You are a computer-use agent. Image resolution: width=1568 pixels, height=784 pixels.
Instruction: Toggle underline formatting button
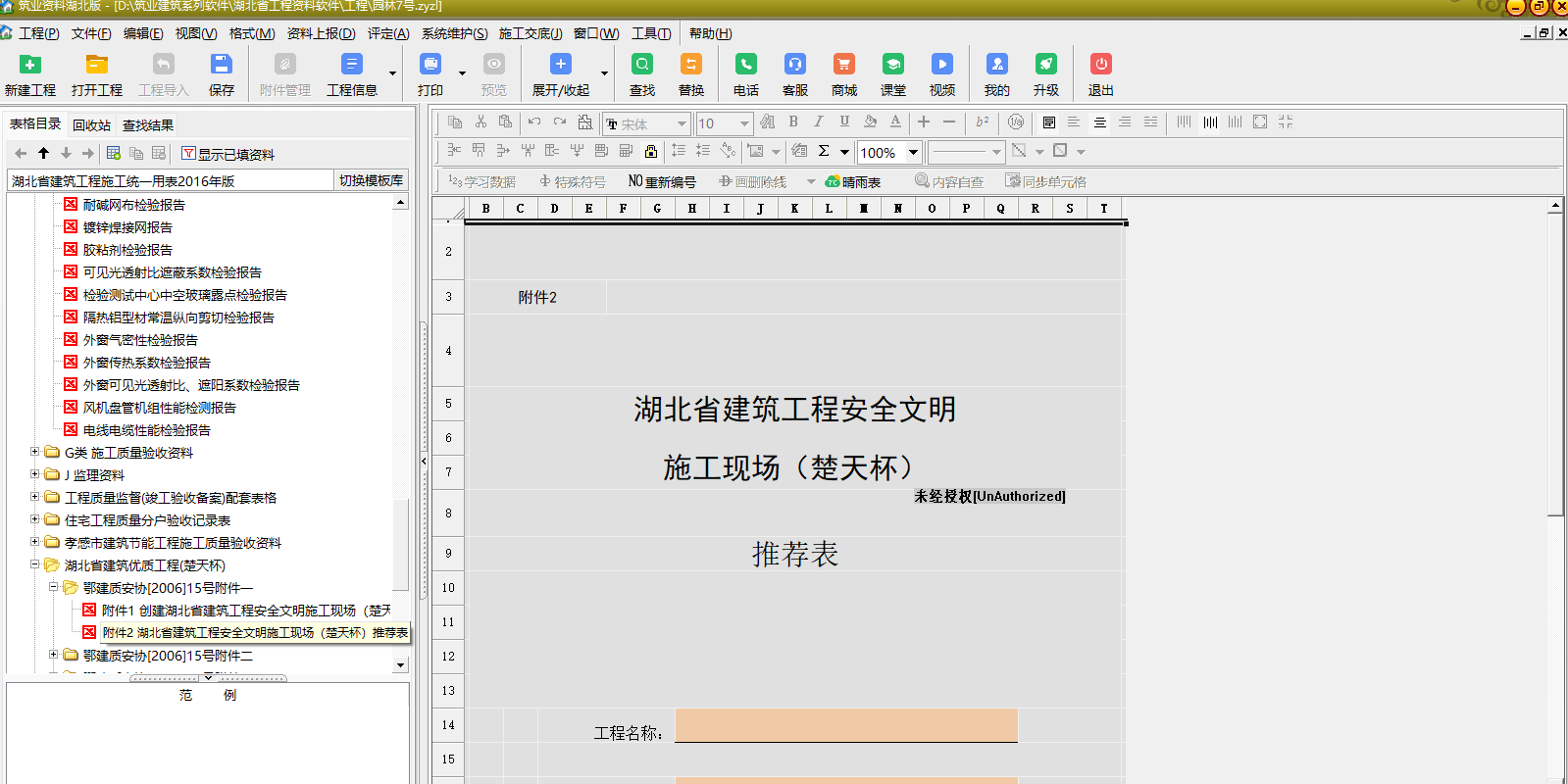(x=843, y=122)
